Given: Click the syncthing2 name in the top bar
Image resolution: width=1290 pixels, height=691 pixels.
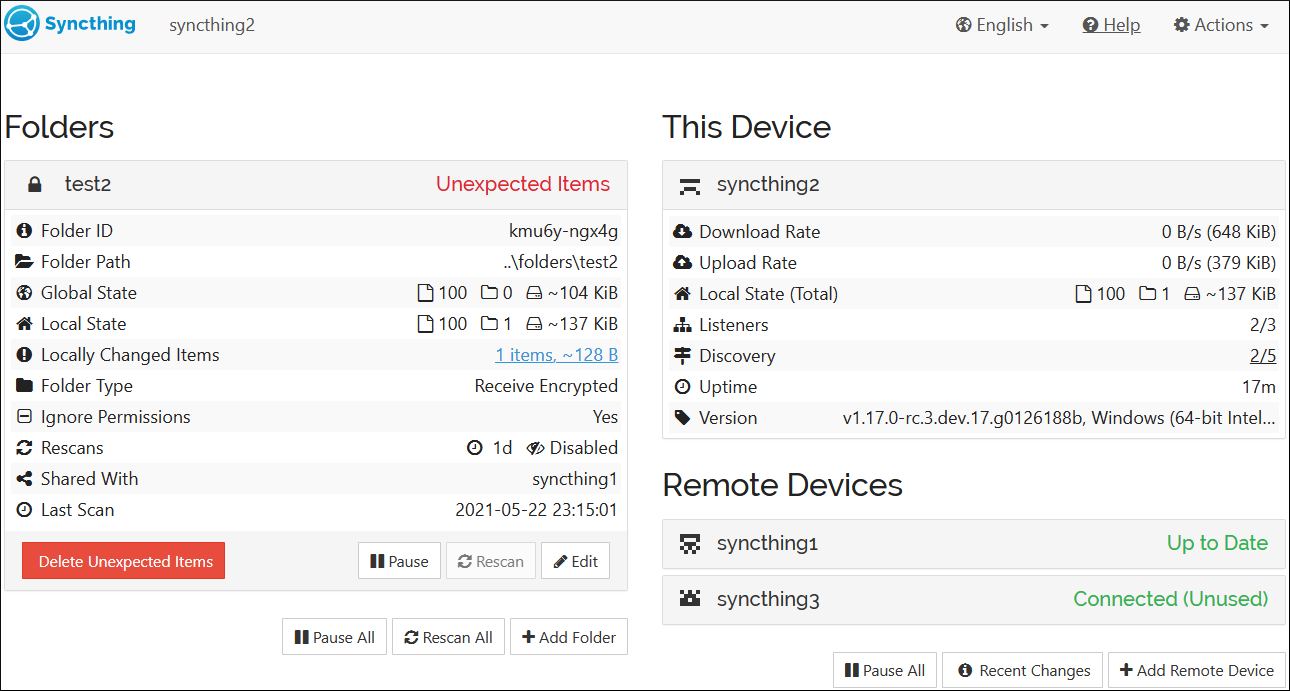Looking at the screenshot, I should [x=212, y=24].
